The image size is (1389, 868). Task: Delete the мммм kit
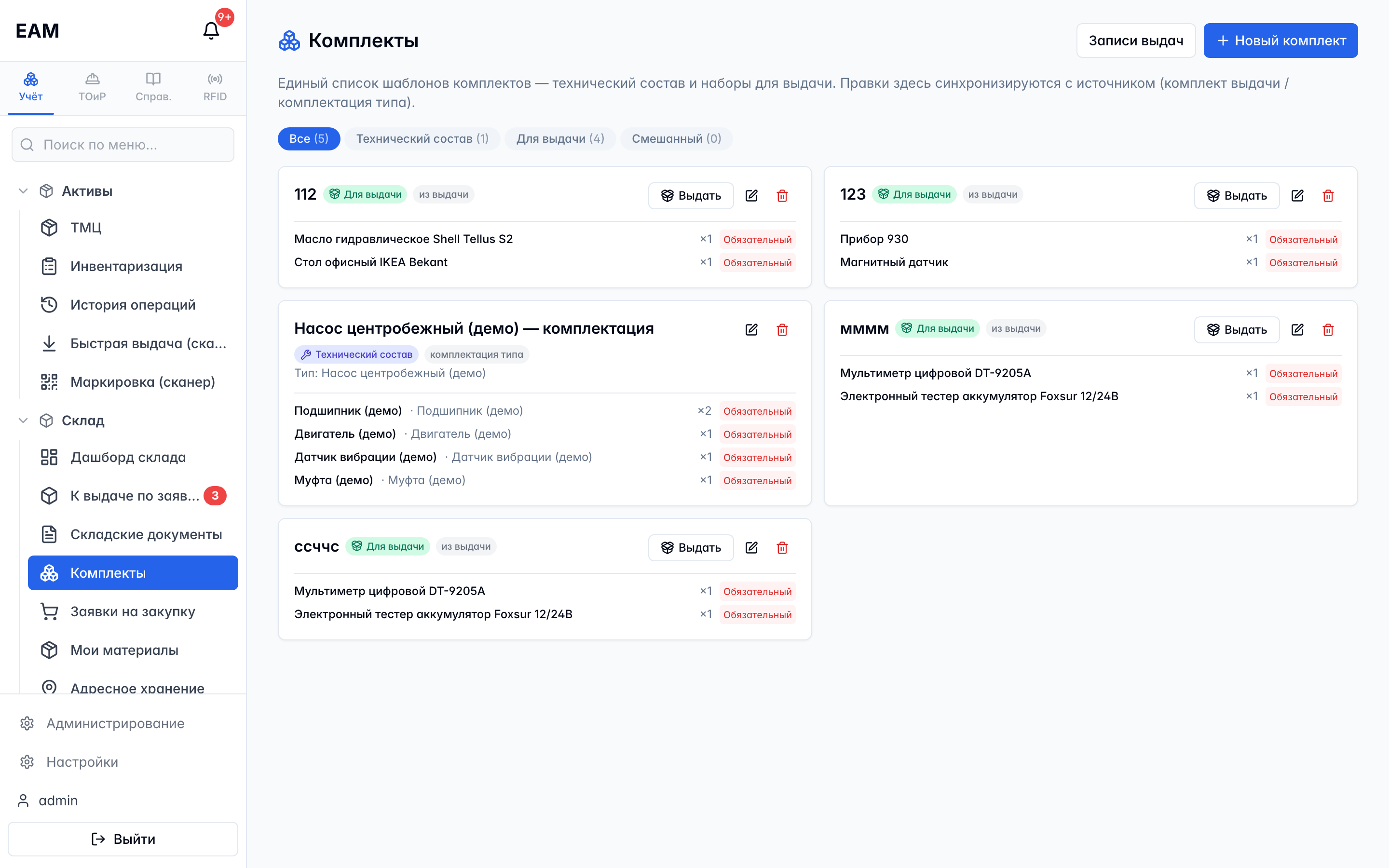point(1328,329)
